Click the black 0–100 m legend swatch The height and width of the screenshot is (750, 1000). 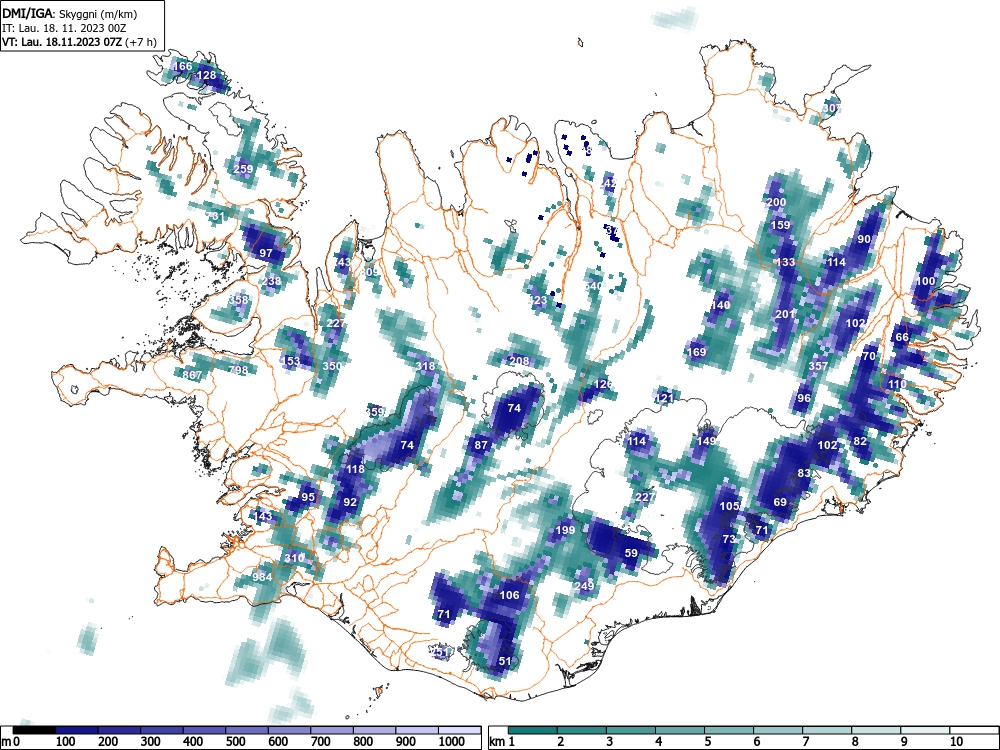34,730
